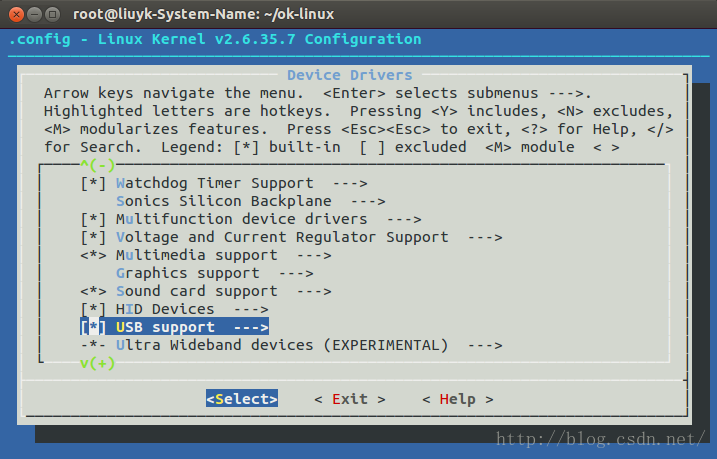Image resolution: width=717 pixels, height=459 pixels.
Task: Open USB support submenu arrow
Action: (251, 327)
